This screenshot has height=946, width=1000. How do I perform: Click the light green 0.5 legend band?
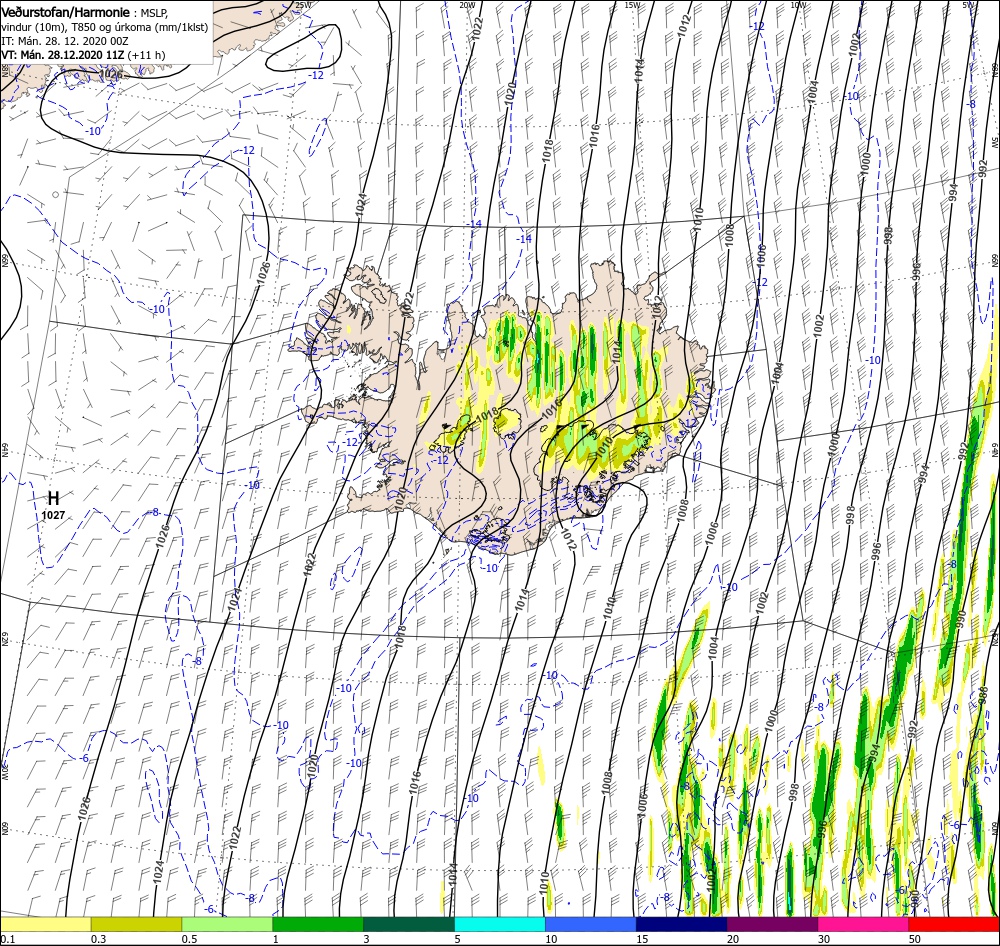[x=227, y=924]
